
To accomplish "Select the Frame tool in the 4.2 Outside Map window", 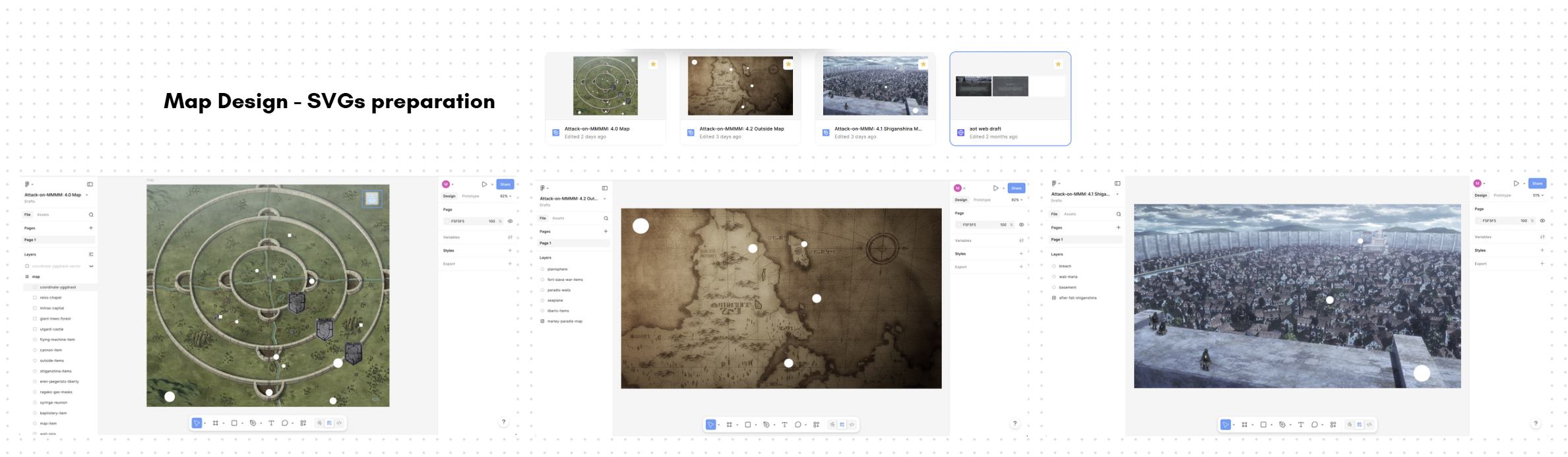I will click(x=729, y=425).
